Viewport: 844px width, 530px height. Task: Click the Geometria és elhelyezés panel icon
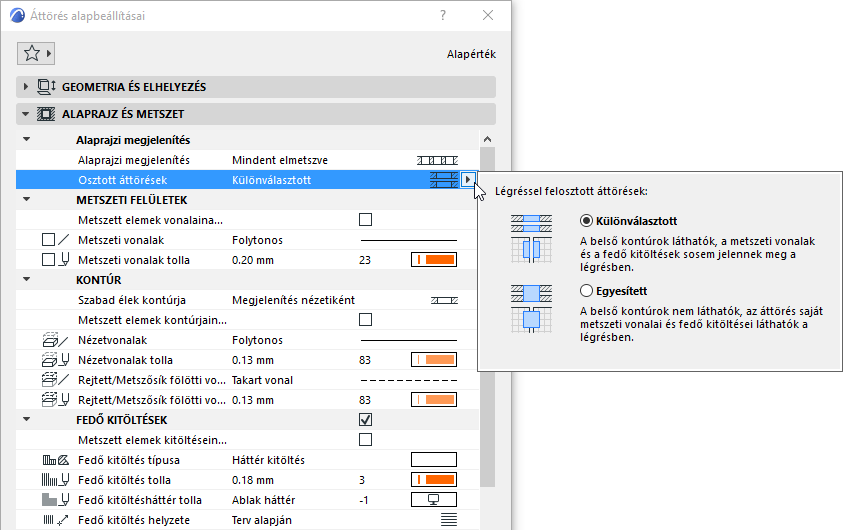[x=46, y=87]
